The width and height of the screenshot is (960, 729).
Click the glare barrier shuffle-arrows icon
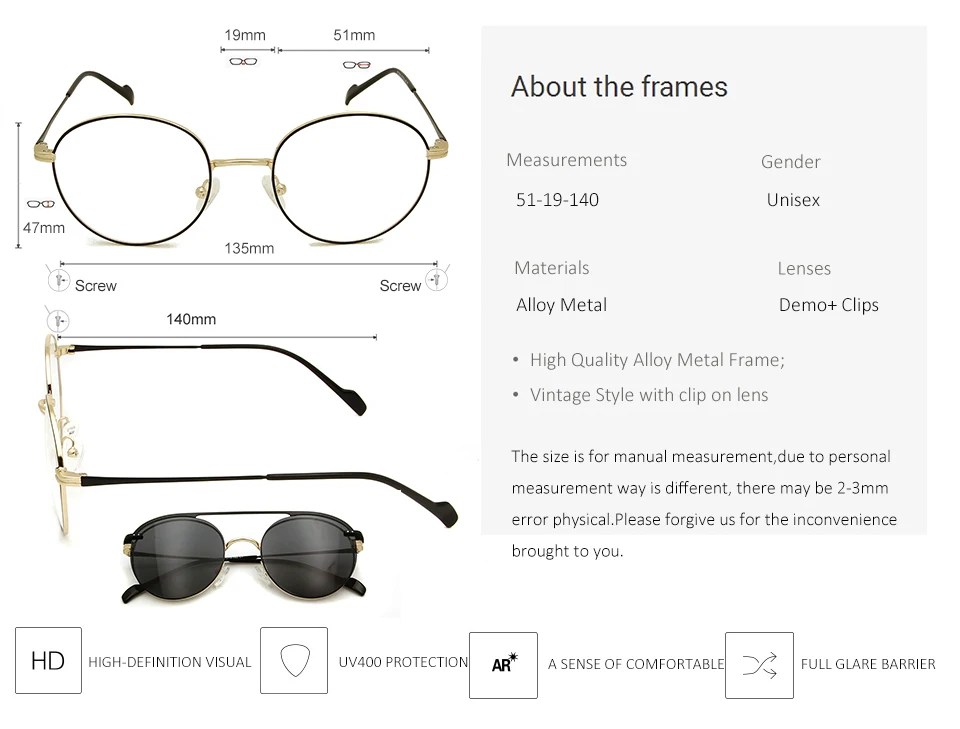pos(759,665)
